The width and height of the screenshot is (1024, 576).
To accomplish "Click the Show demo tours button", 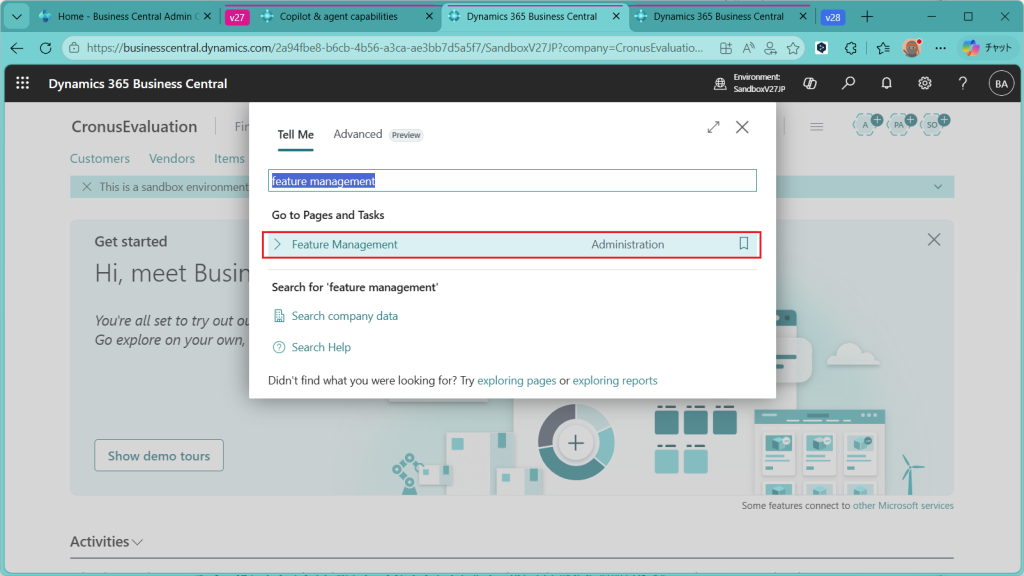I will click(159, 456).
